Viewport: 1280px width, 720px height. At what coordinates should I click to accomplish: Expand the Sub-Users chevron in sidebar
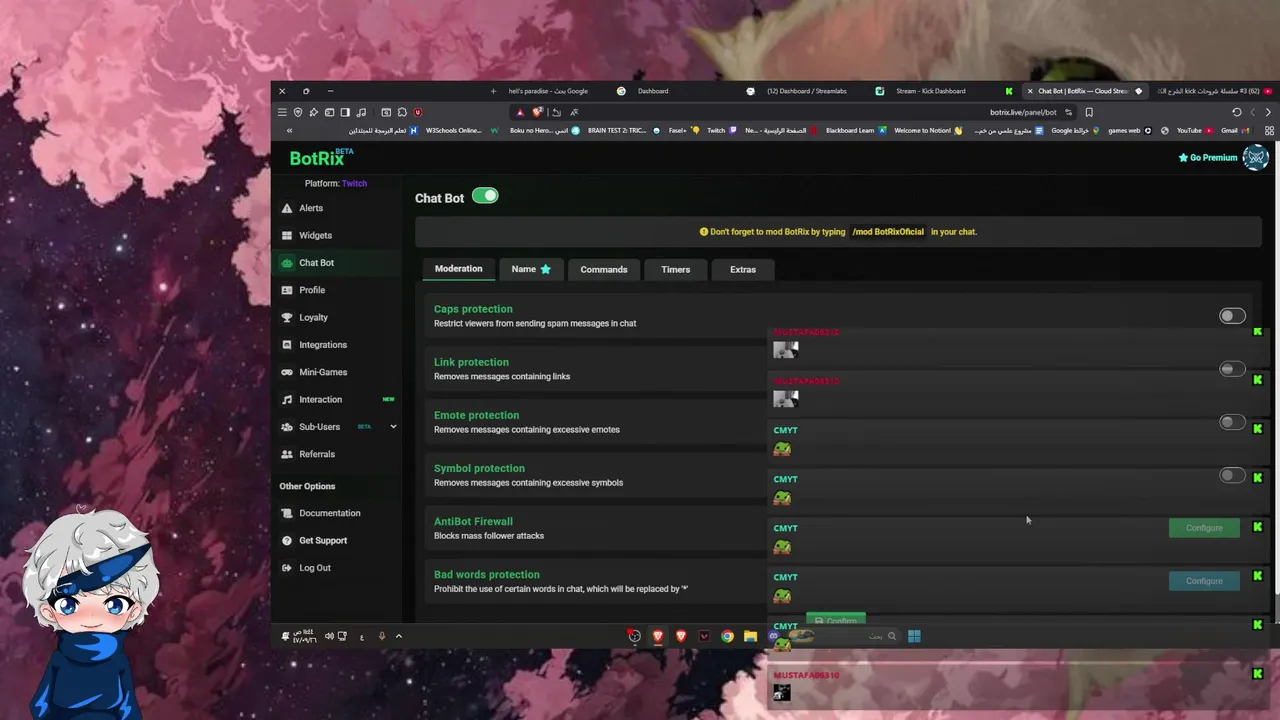tap(393, 427)
